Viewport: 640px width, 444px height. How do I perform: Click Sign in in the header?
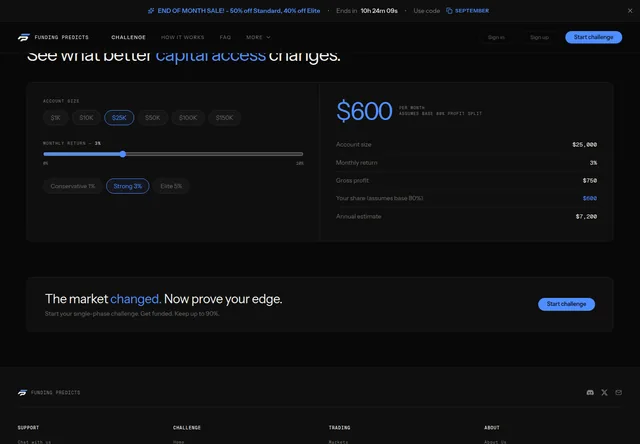[496, 37]
